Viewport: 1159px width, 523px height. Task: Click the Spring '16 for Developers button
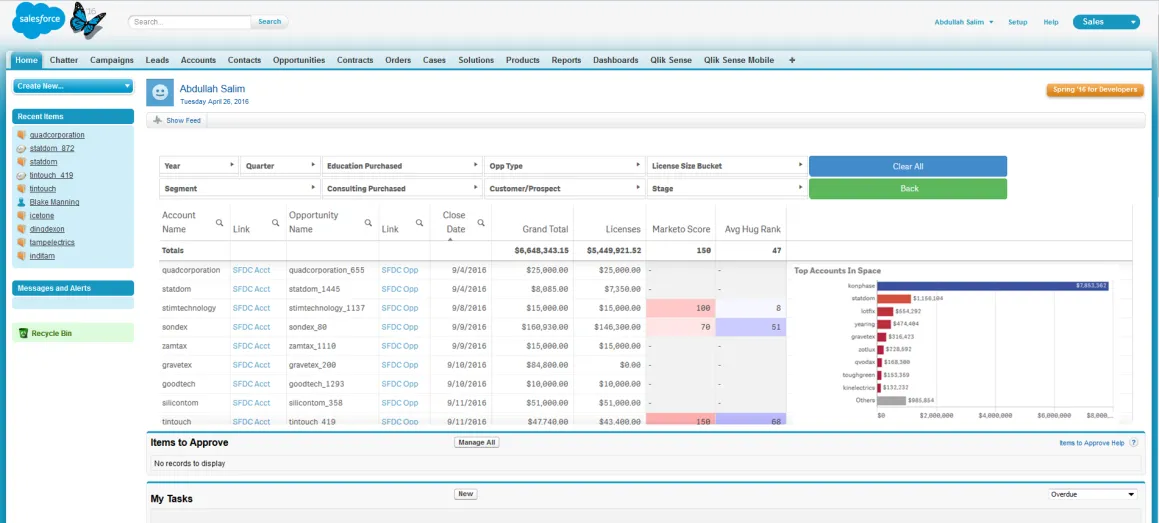coord(1095,89)
